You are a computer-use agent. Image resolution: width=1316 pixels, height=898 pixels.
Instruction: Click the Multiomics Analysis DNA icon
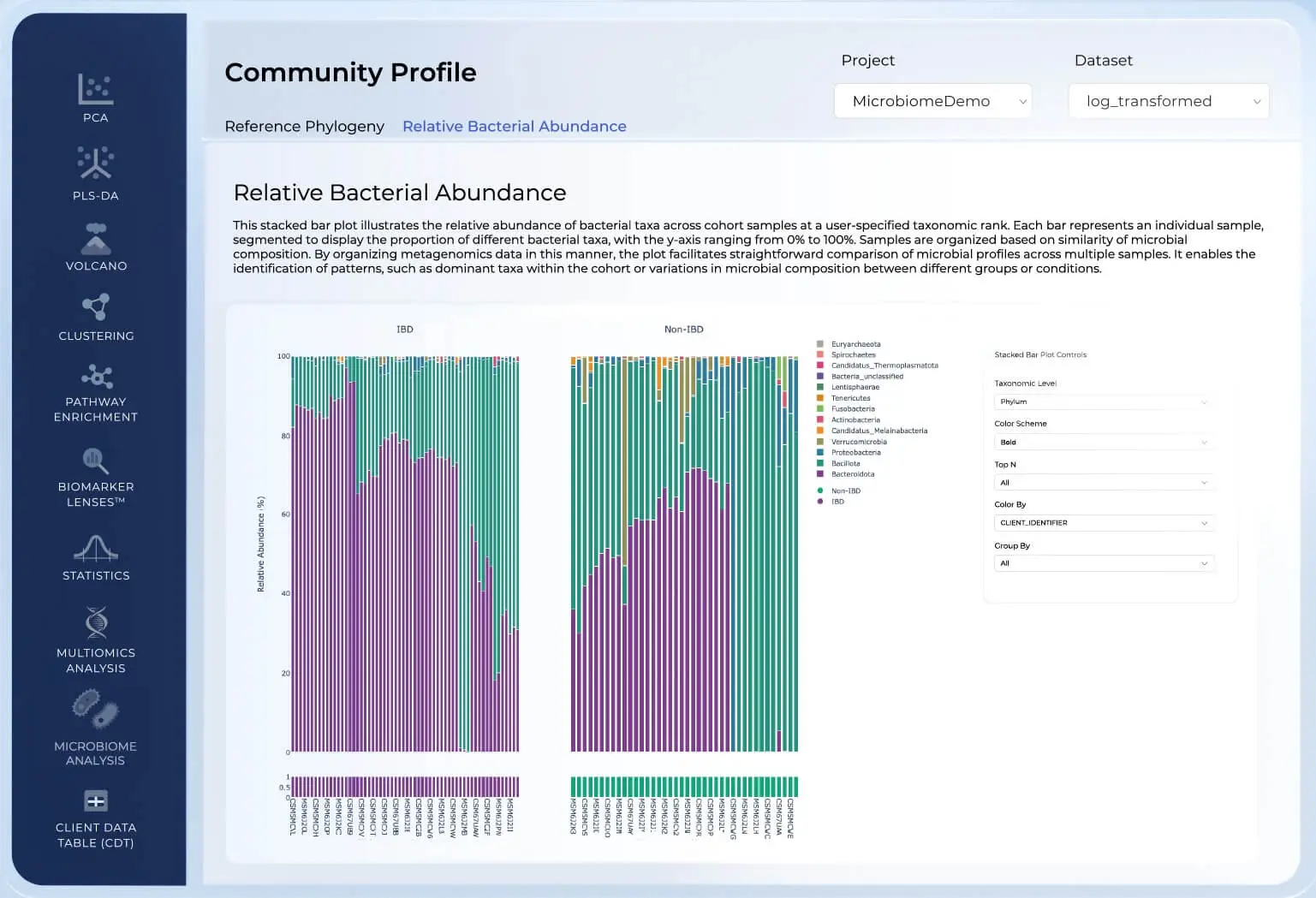tap(96, 623)
